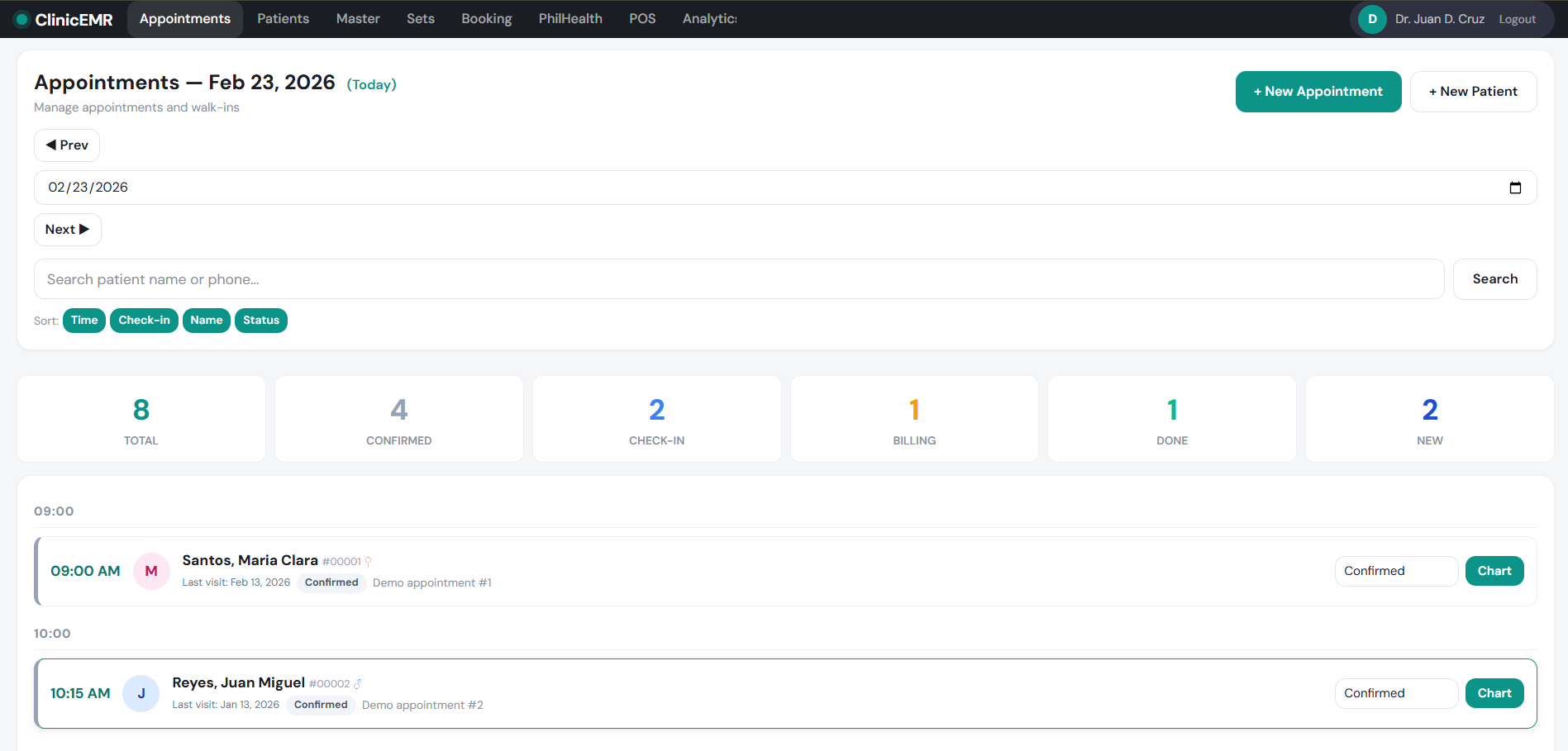The height and width of the screenshot is (751, 1568).
Task: Click Maria Clara Santos' avatar badge
Action: tap(151, 571)
